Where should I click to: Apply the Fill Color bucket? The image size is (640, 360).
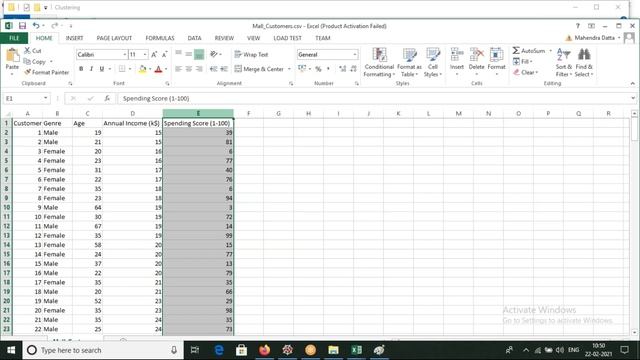coord(142,69)
